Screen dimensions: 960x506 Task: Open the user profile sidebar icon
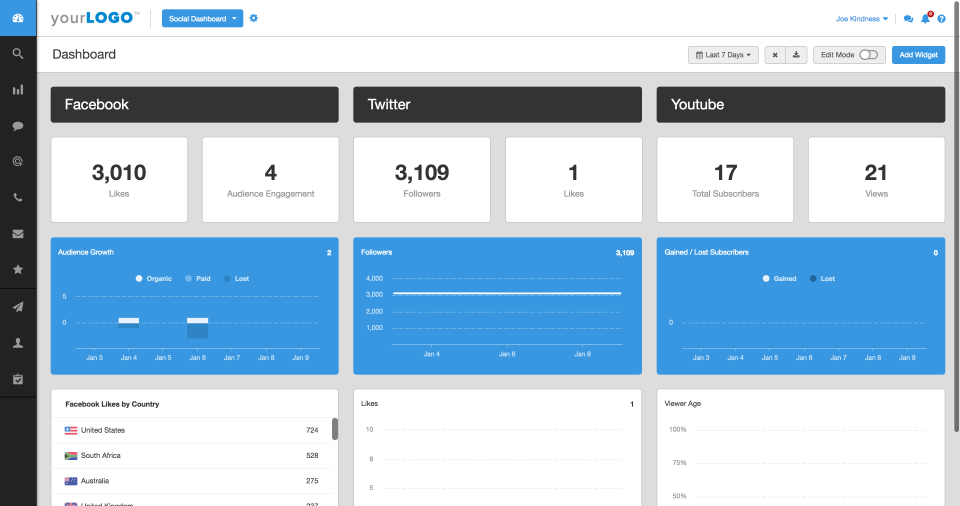click(x=18, y=343)
